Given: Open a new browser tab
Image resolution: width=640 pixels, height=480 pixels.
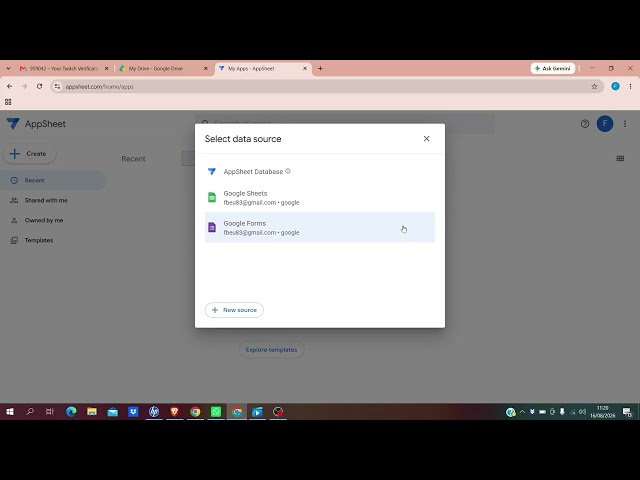Looking at the screenshot, I should [320, 69].
